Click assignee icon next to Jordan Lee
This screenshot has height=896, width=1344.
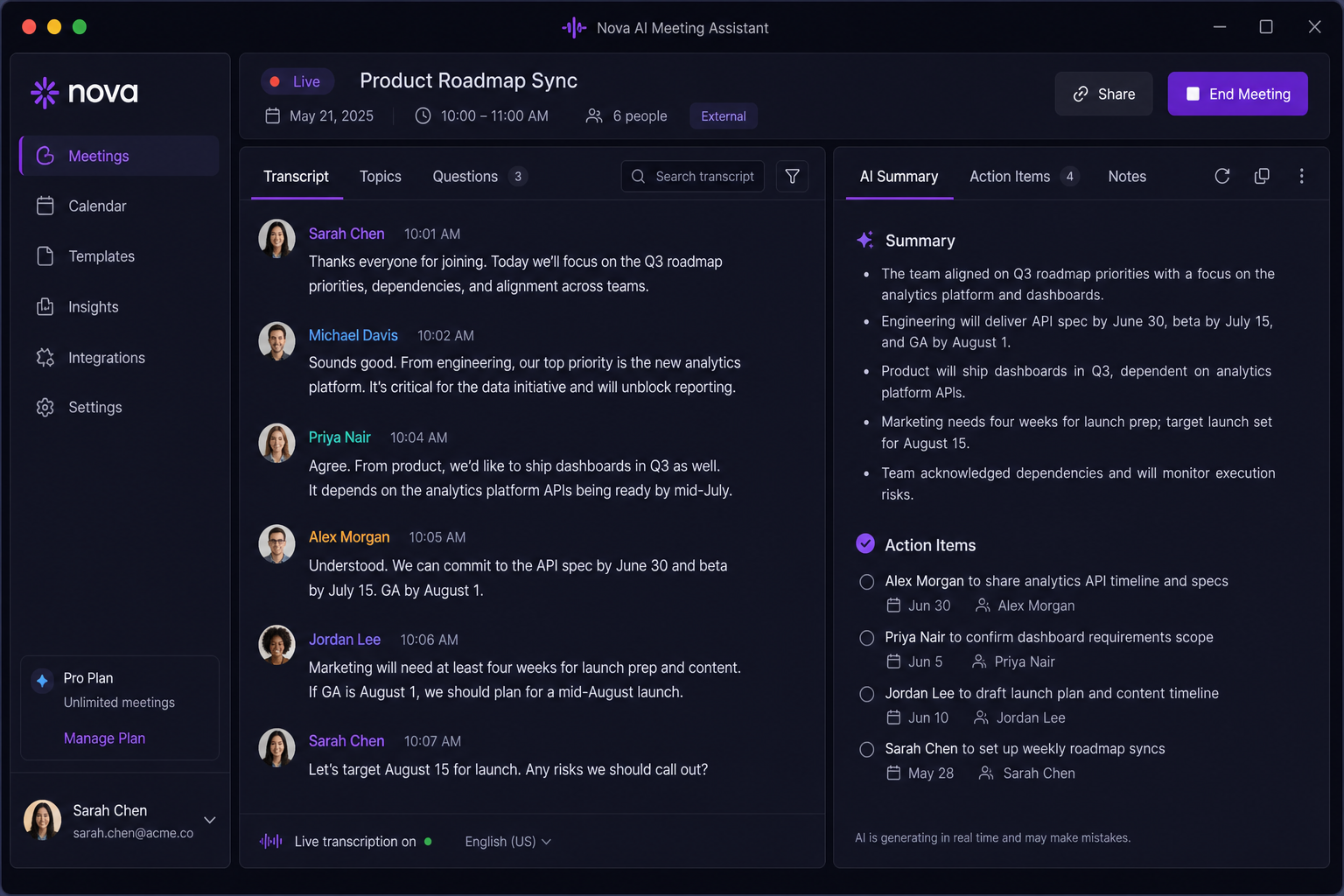pyautogui.click(x=981, y=717)
